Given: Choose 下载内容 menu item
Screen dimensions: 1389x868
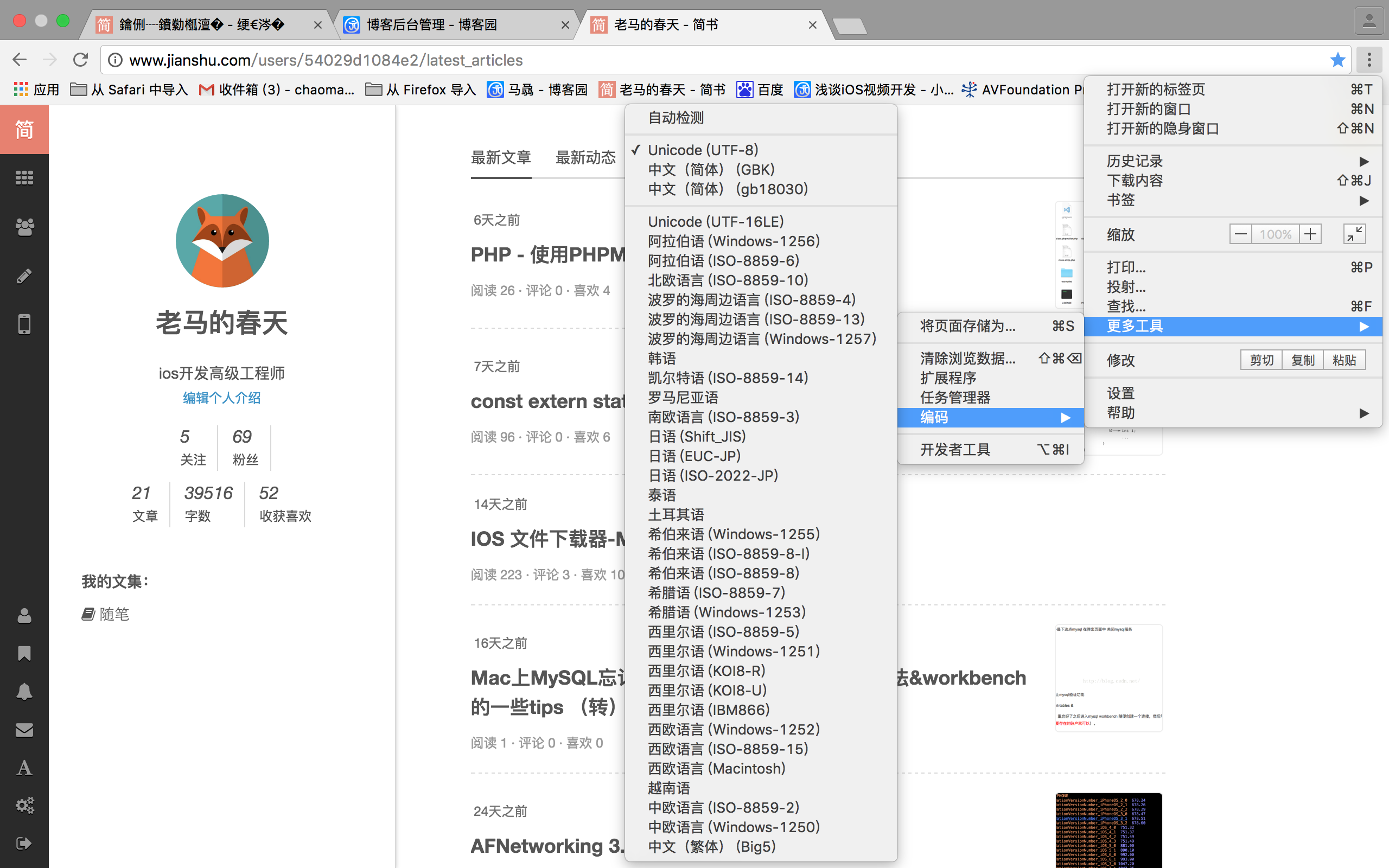Looking at the screenshot, I should [x=1233, y=181].
